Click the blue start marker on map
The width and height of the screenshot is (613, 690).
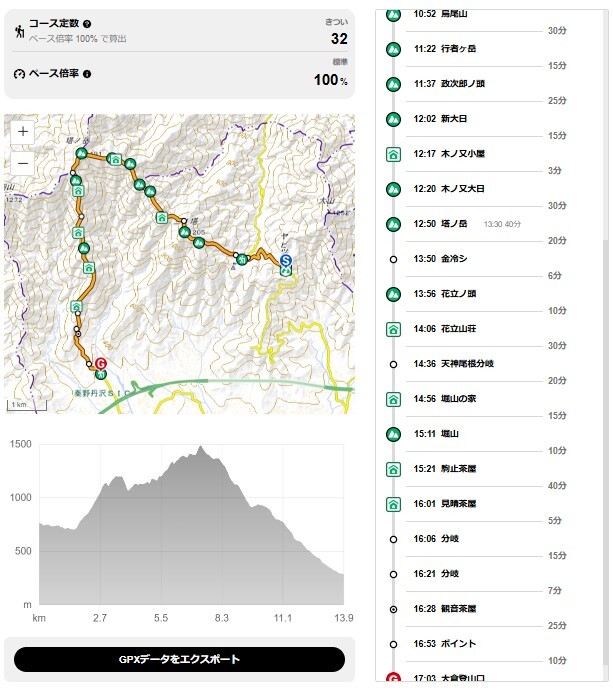[x=285, y=260]
